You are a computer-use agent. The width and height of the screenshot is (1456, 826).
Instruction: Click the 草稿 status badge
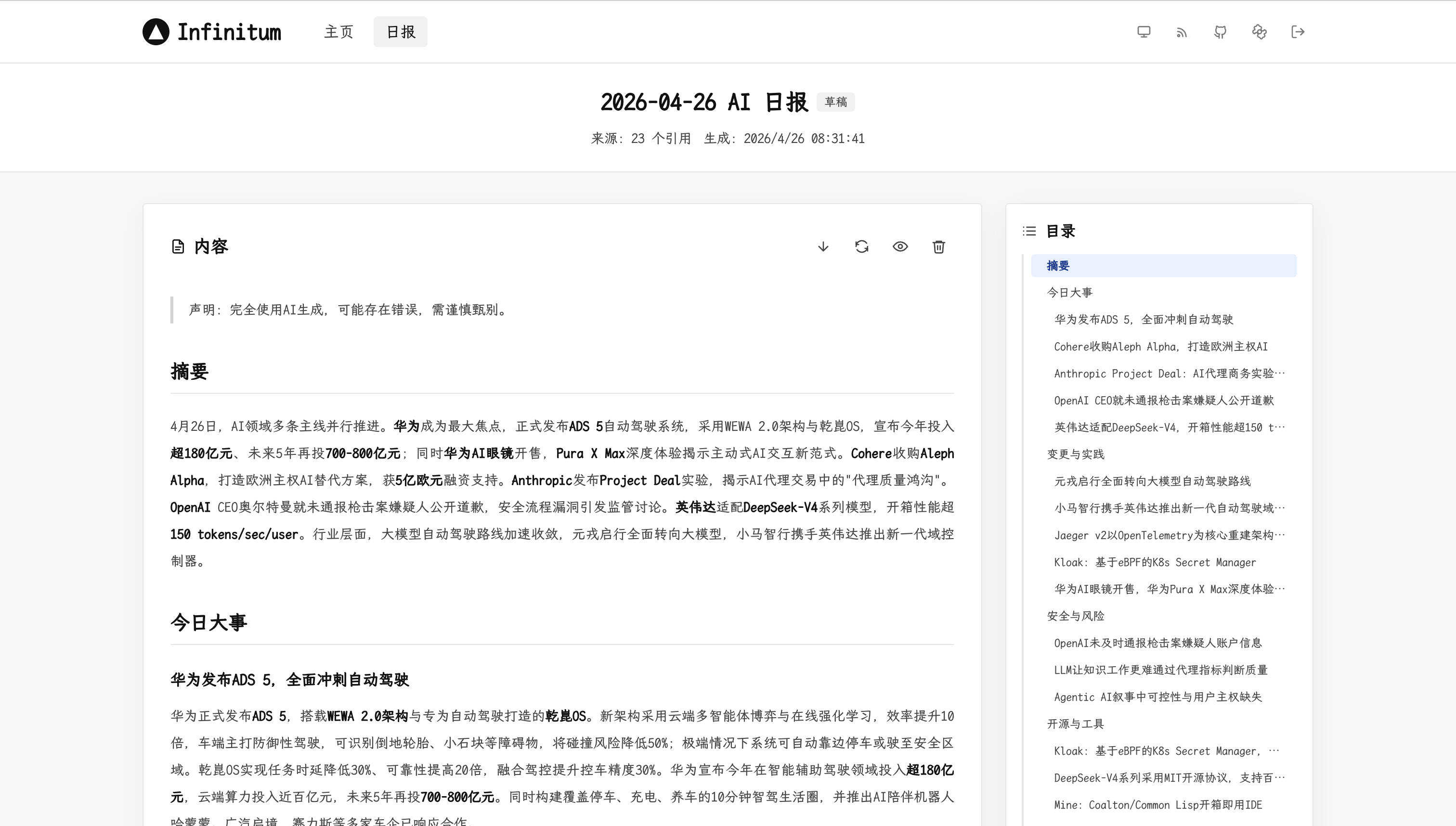tap(836, 102)
